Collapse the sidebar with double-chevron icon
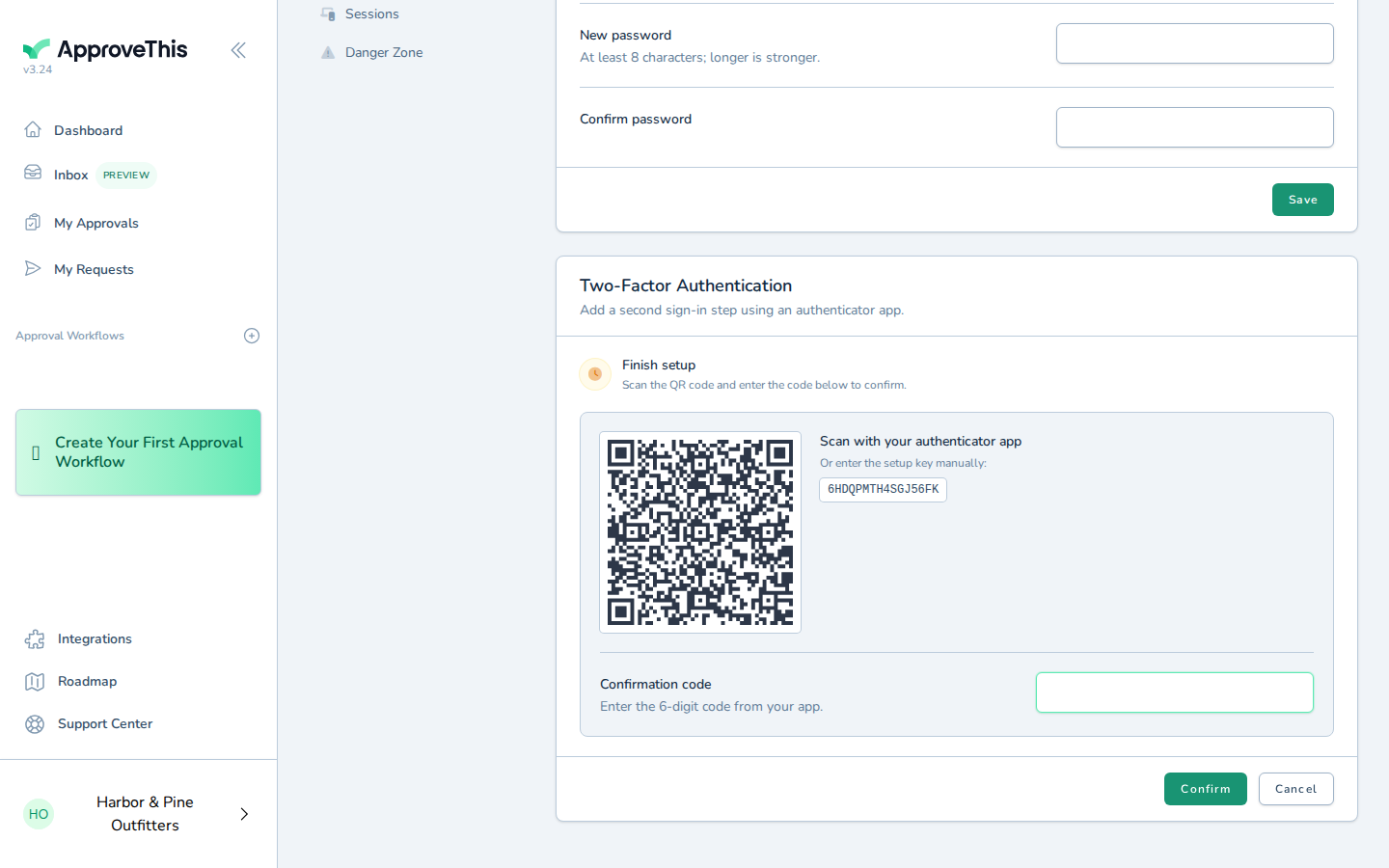 238,50
